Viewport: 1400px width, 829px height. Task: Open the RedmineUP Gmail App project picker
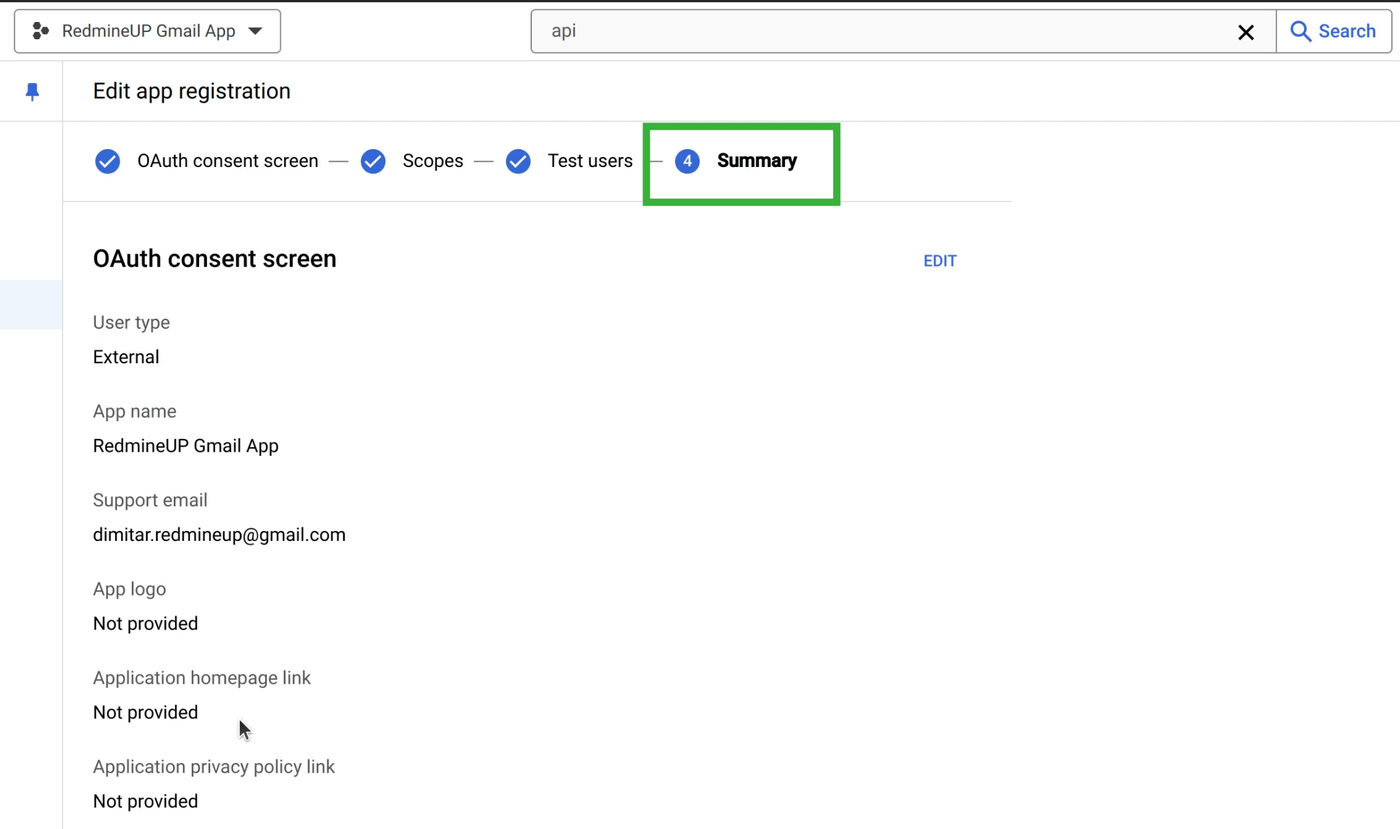pos(147,30)
